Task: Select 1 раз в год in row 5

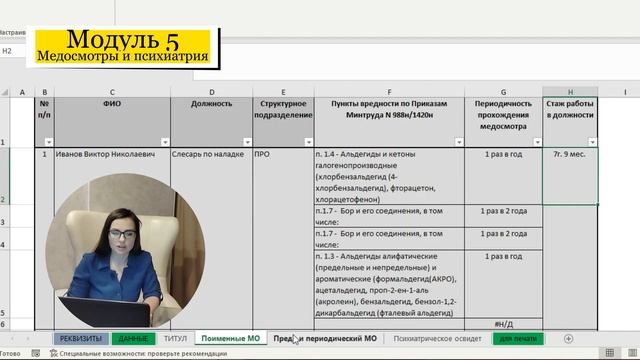Action: click(x=503, y=284)
